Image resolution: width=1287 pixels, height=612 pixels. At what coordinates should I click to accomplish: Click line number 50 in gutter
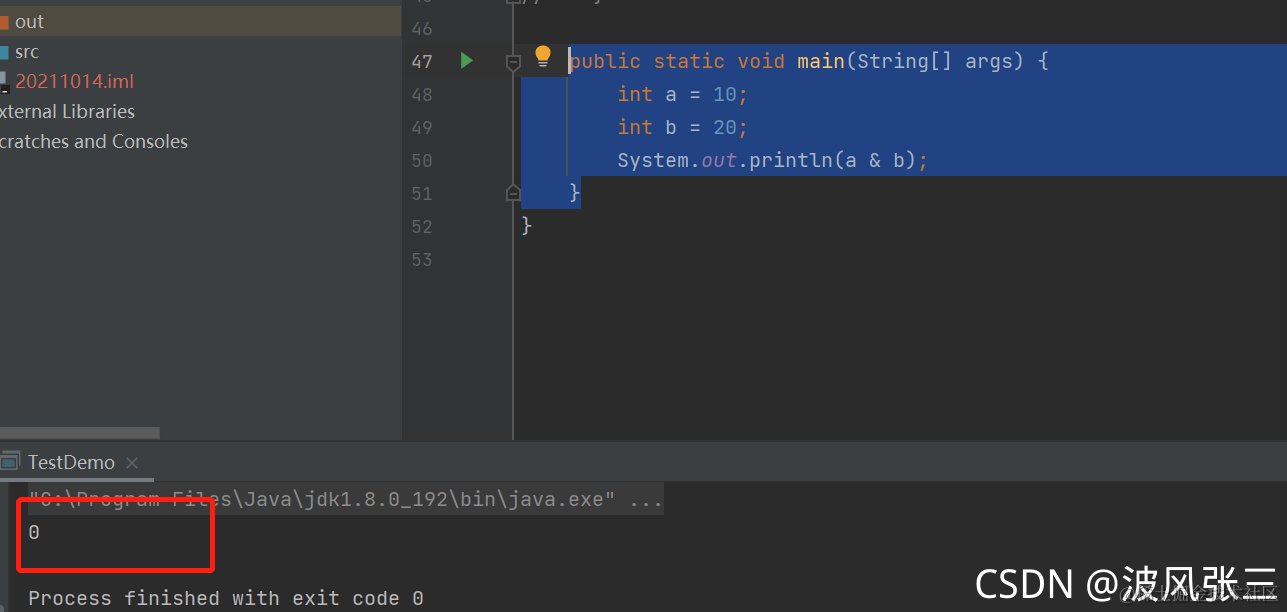(422, 160)
